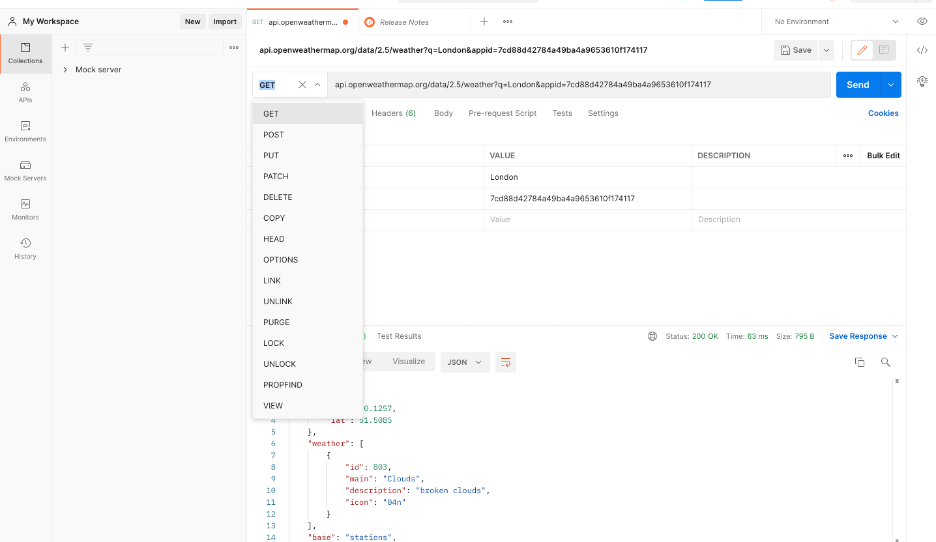Open the JSON format dropdown
Viewport: 936px width, 542px height.
click(464, 362)
